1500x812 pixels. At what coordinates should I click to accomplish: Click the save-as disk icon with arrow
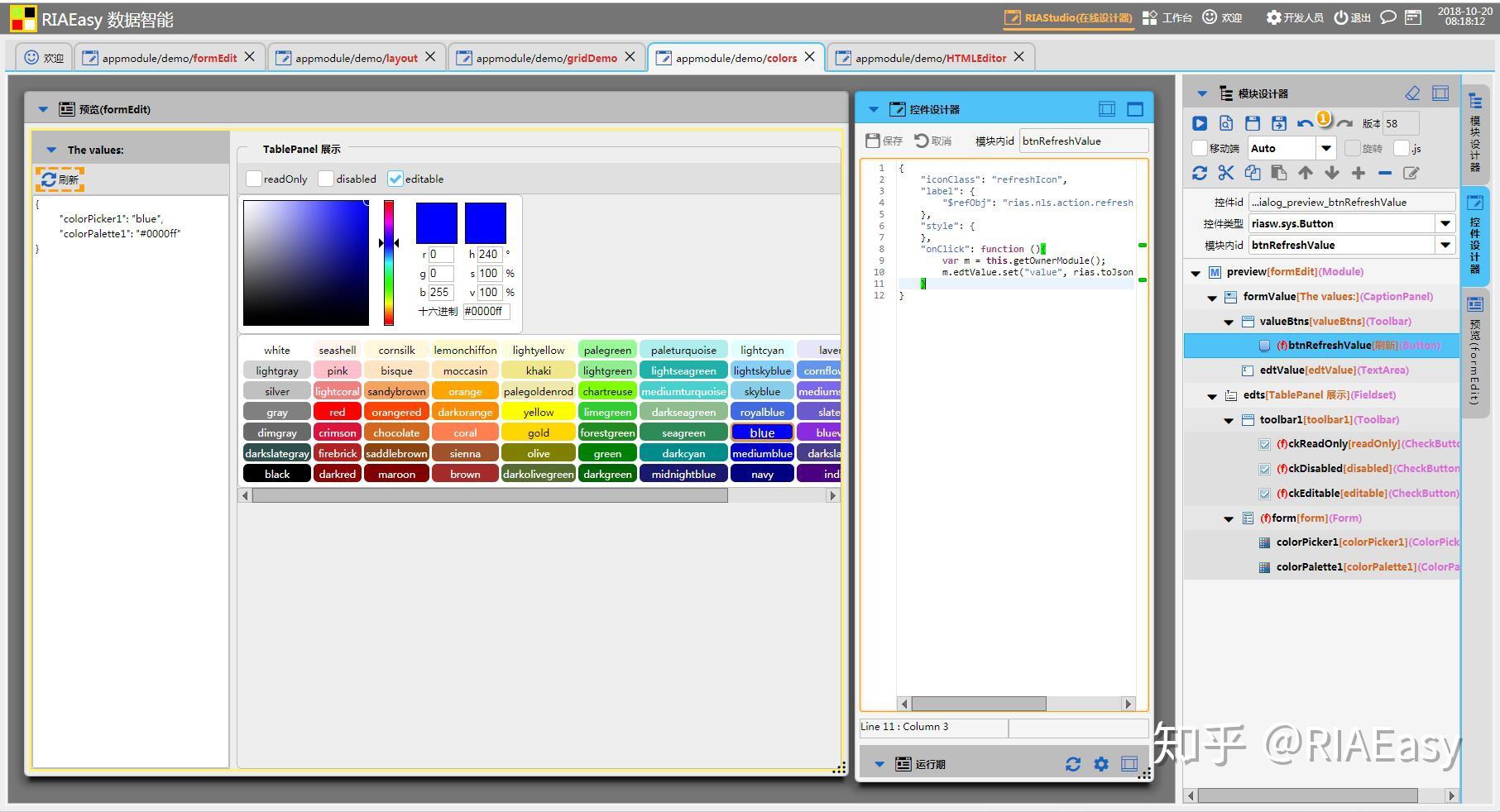tap(1278, 123)
